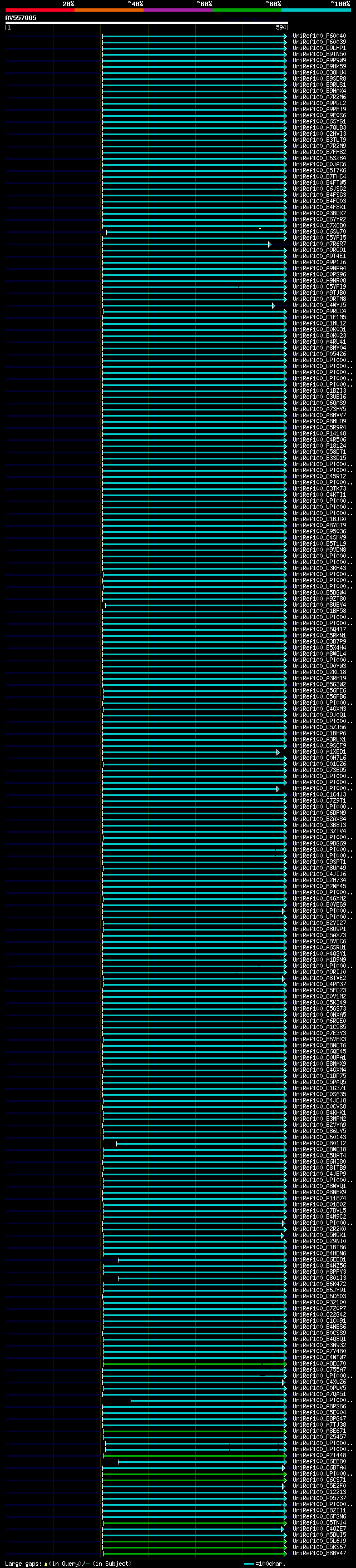Click the UniRef100_C1C4J3 hit label
This screenshot has height=1568, width=356.
point(319,794)
